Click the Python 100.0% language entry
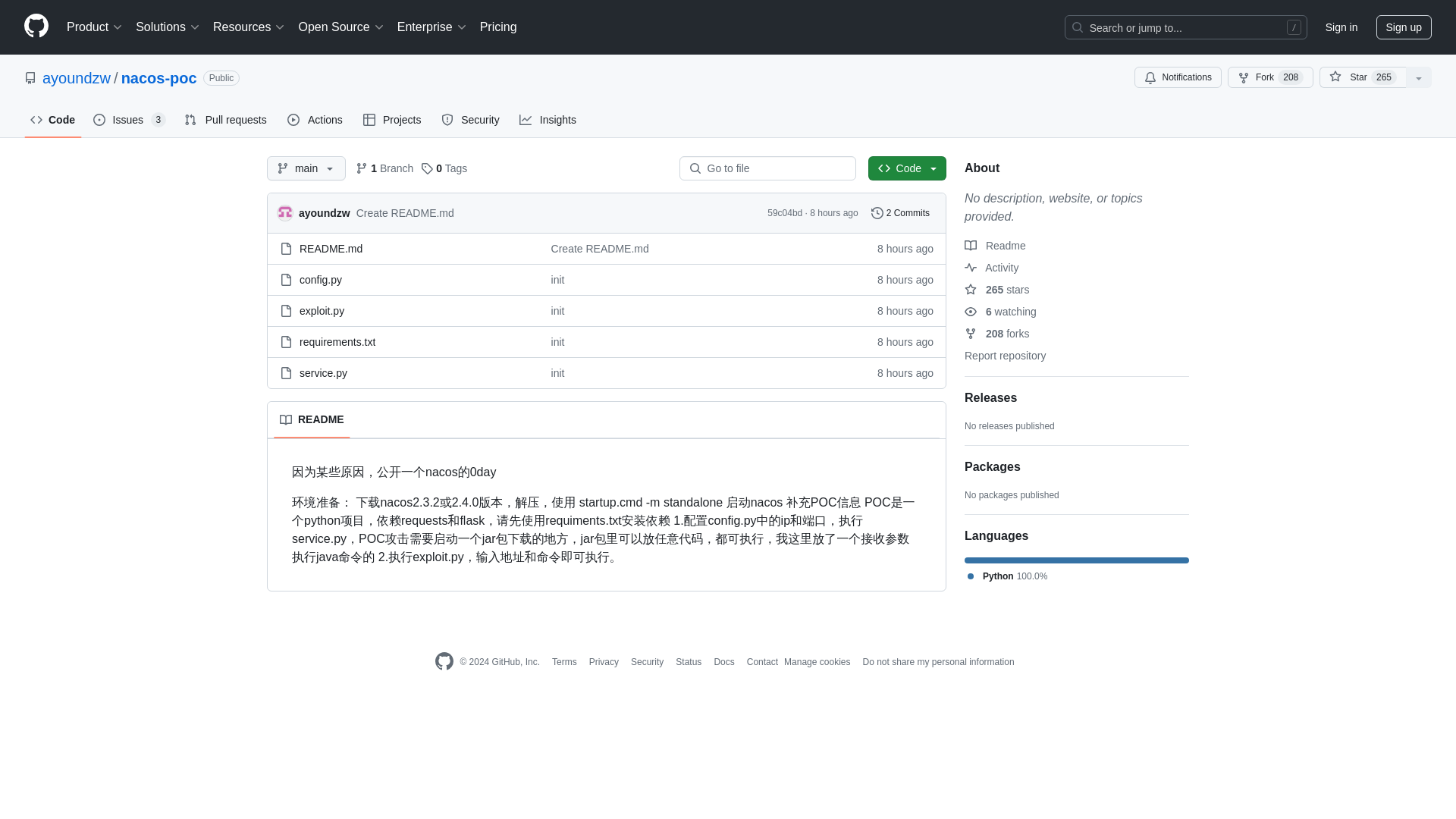This screenshot has width=1456, height=819. pos(1007,576)
